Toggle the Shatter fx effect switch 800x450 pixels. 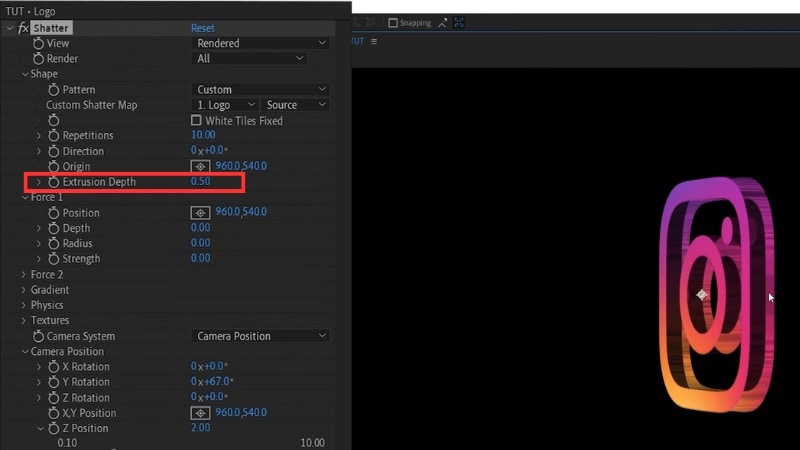[x=23, y=28]
